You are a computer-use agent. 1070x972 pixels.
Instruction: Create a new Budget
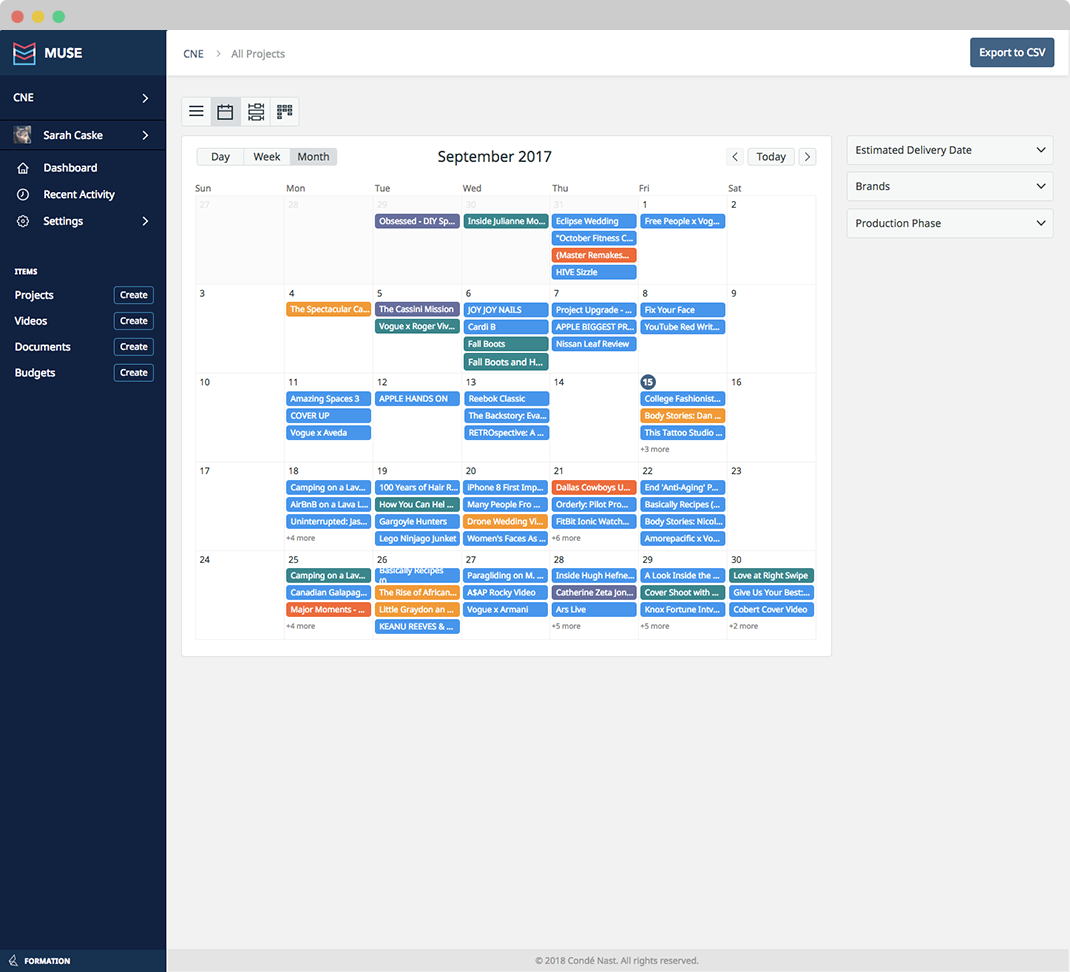tap(134, 373)
